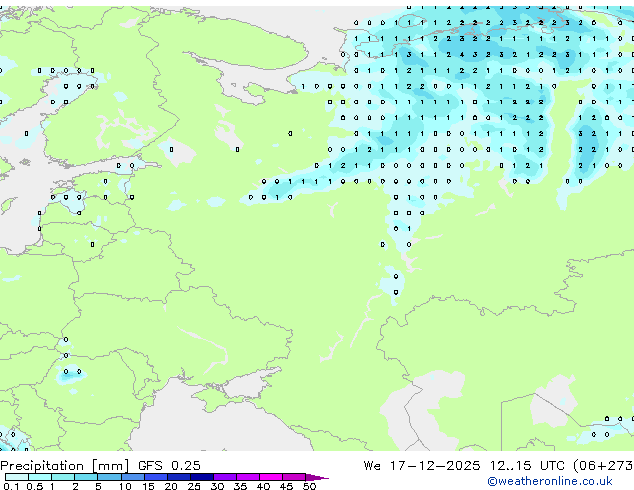634x490 pixels.
Task: Select the 1–2 mm legend color box
Action: pos(63,477)
